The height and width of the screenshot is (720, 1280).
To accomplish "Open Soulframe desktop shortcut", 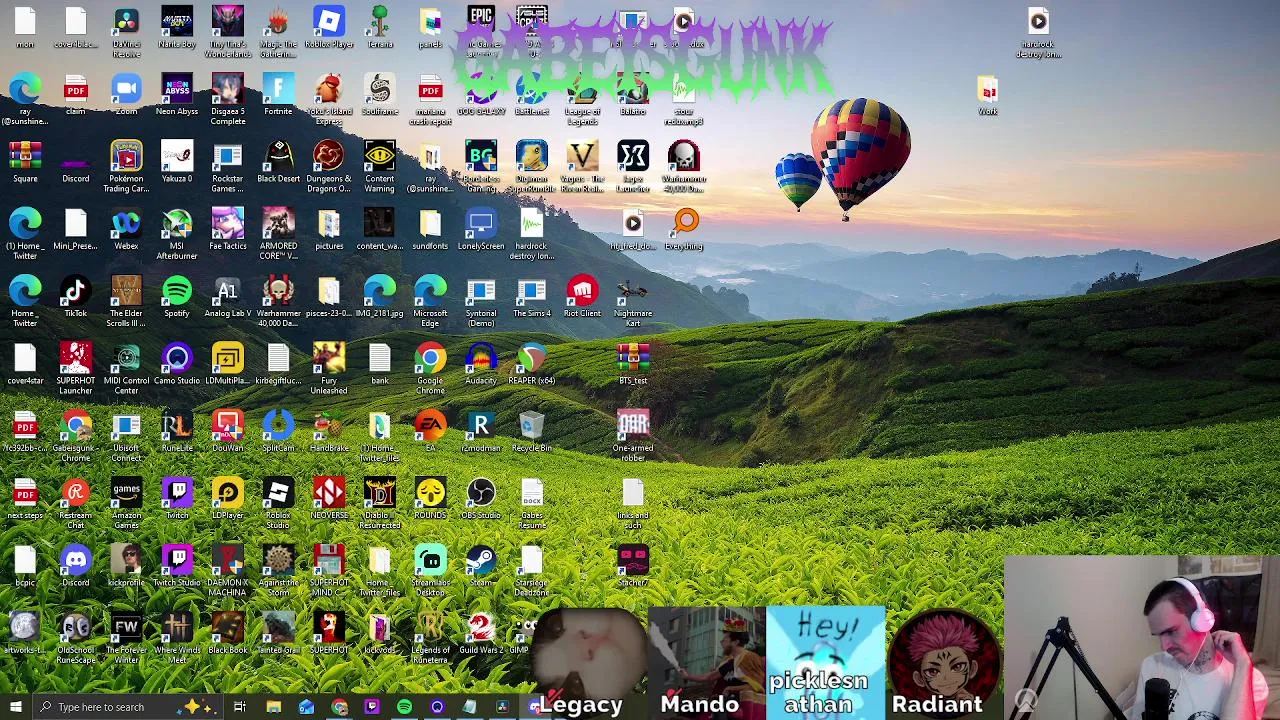I will click(x=380, y=95).
